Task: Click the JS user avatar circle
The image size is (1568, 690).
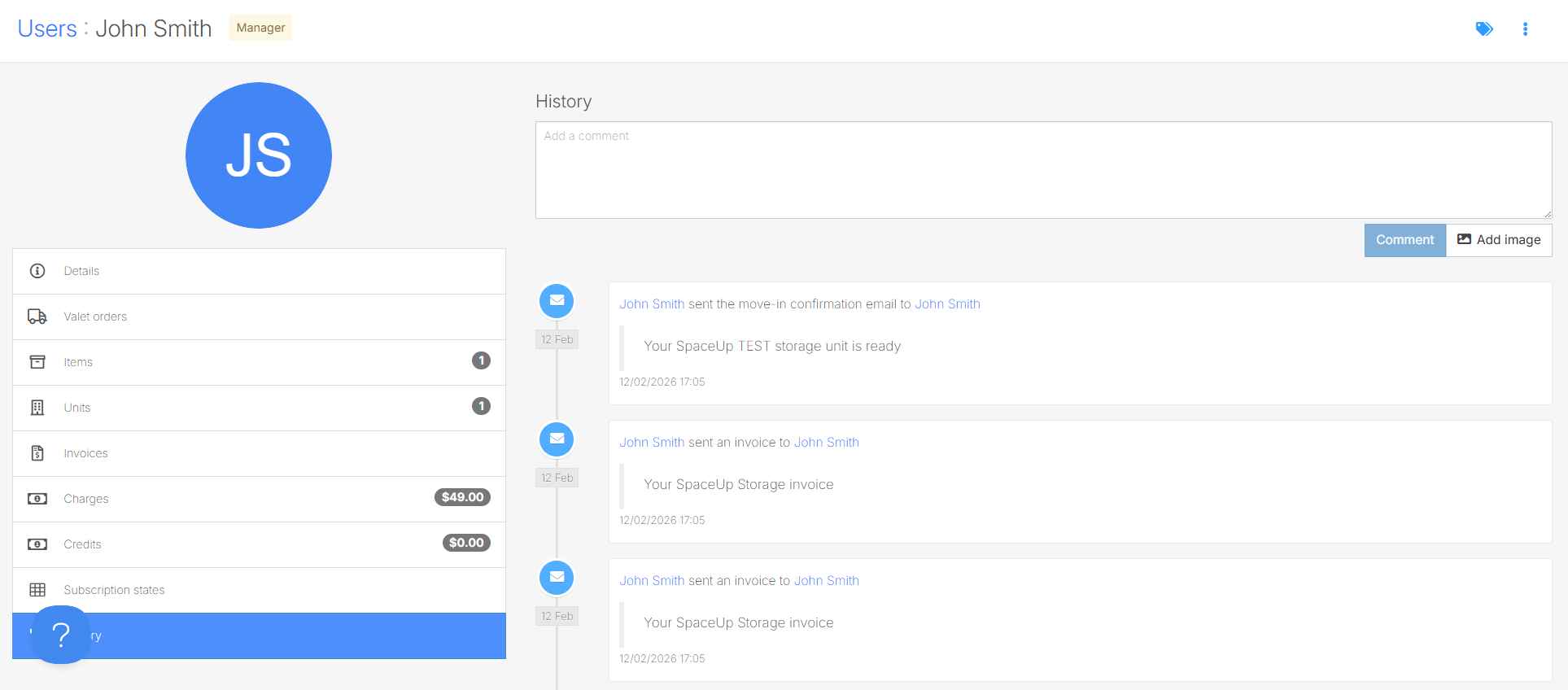Action: (x=259, y=155)
